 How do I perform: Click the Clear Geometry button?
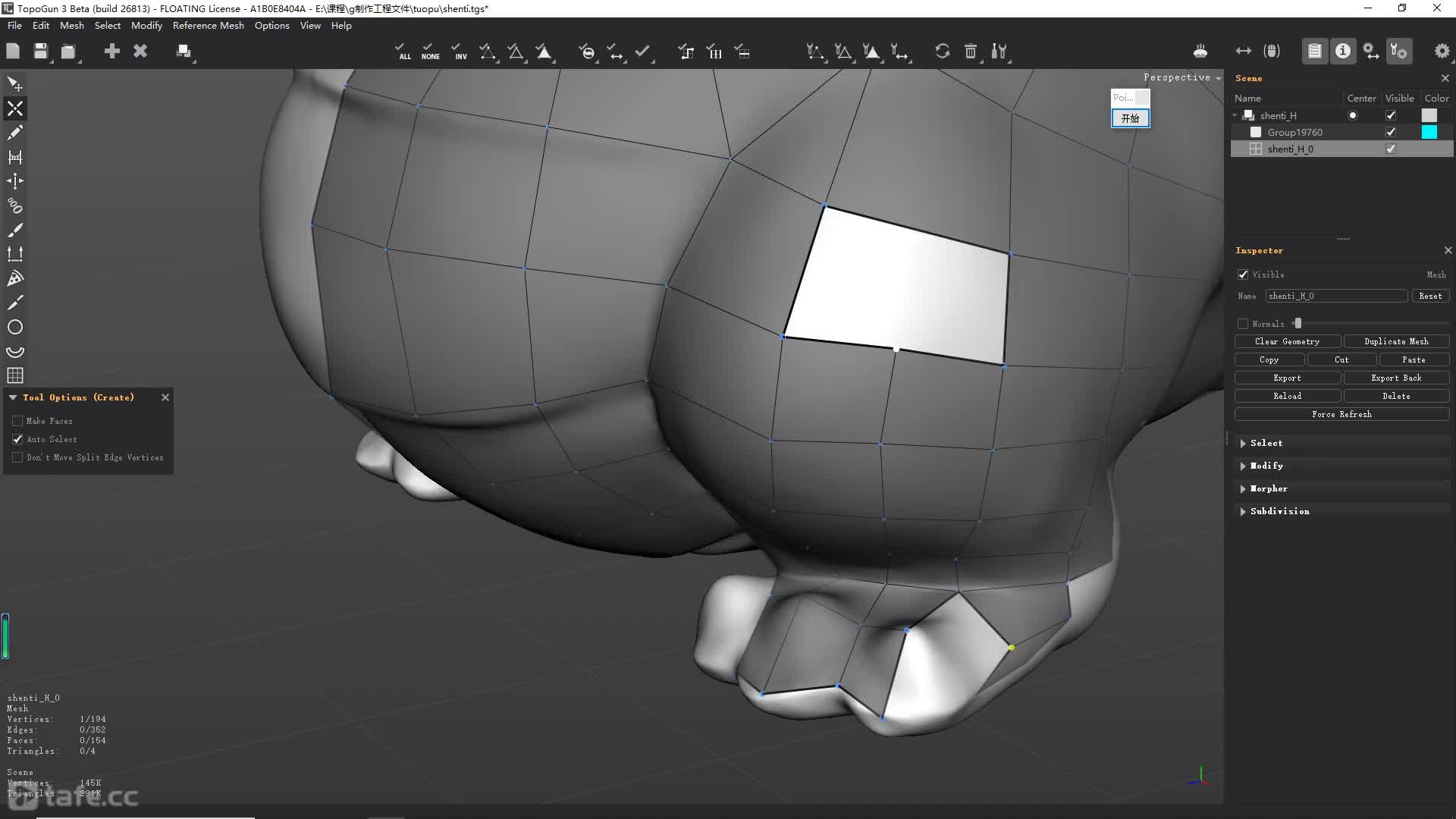click(x=1287, y=341)
